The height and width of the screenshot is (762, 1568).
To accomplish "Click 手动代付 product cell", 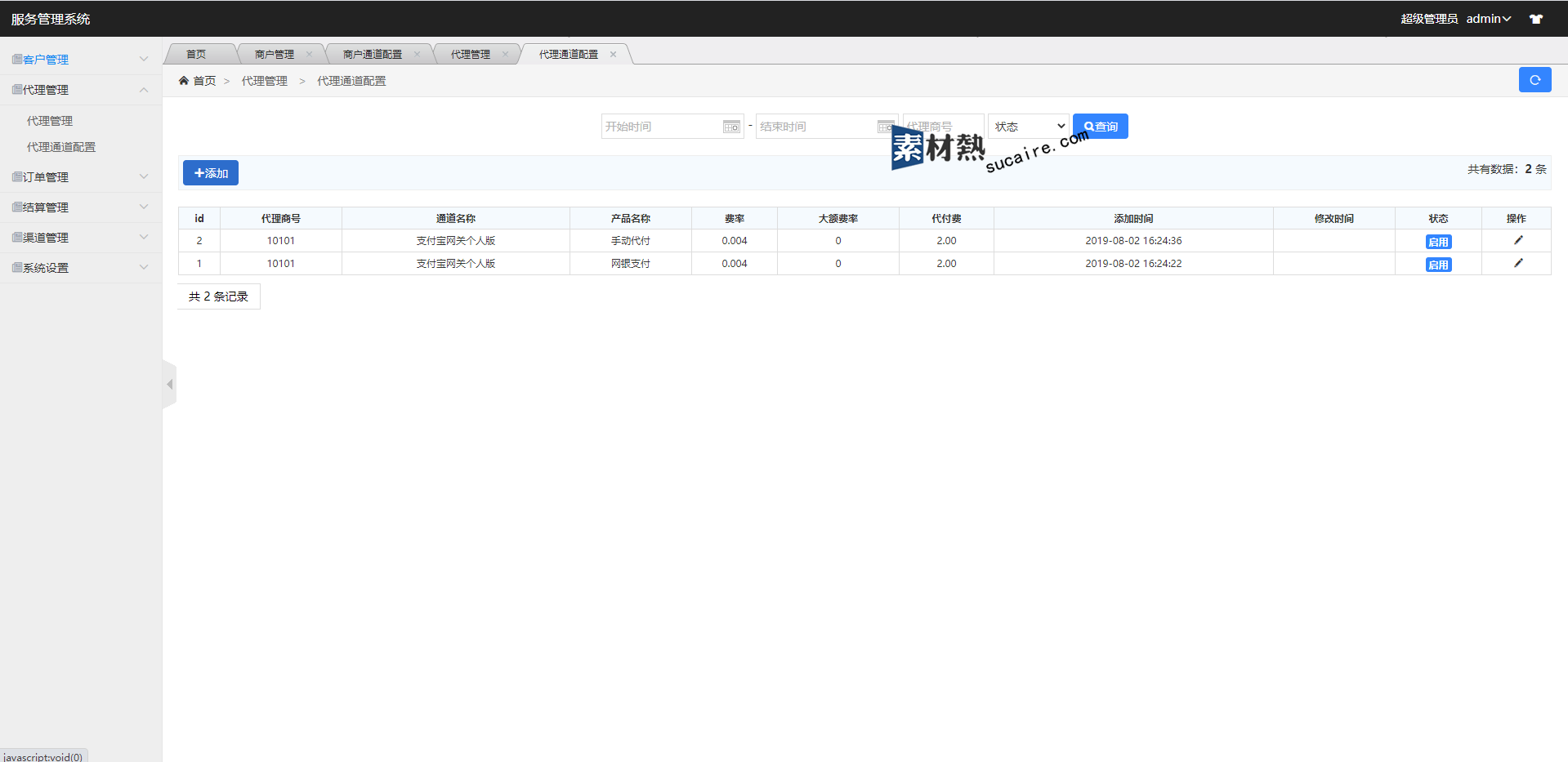I will 631,241.
